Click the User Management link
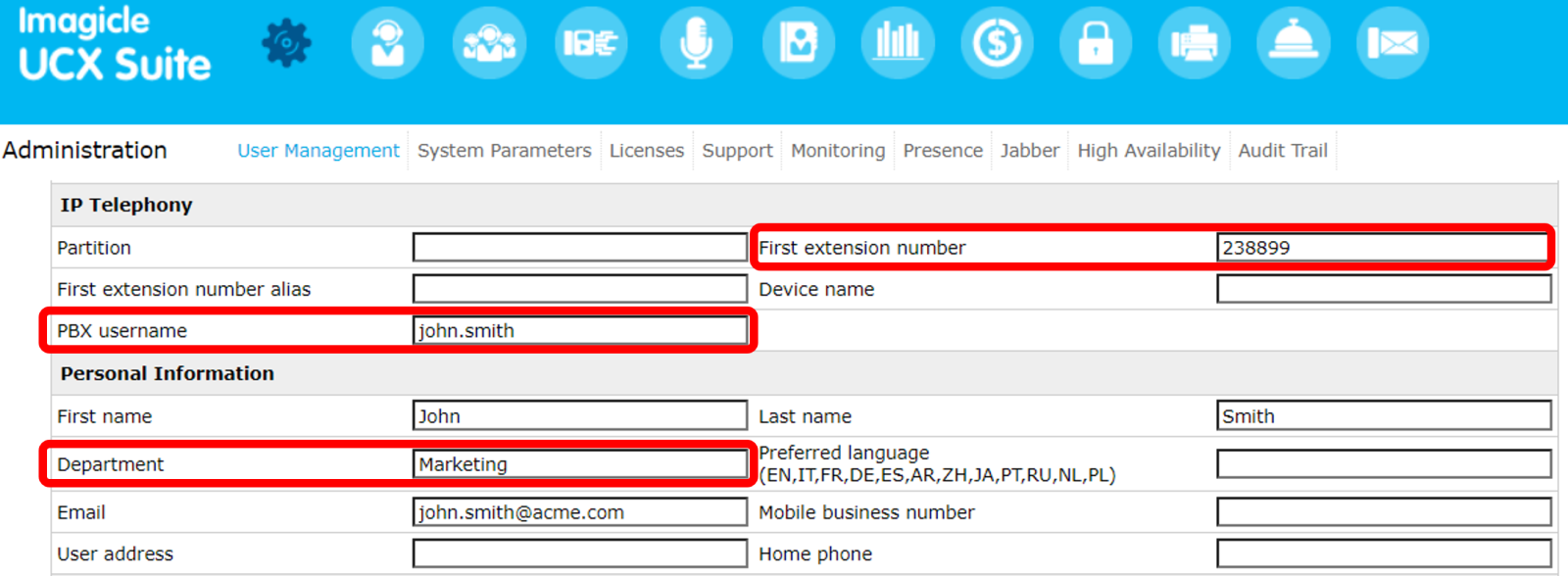 coord(318,151)
